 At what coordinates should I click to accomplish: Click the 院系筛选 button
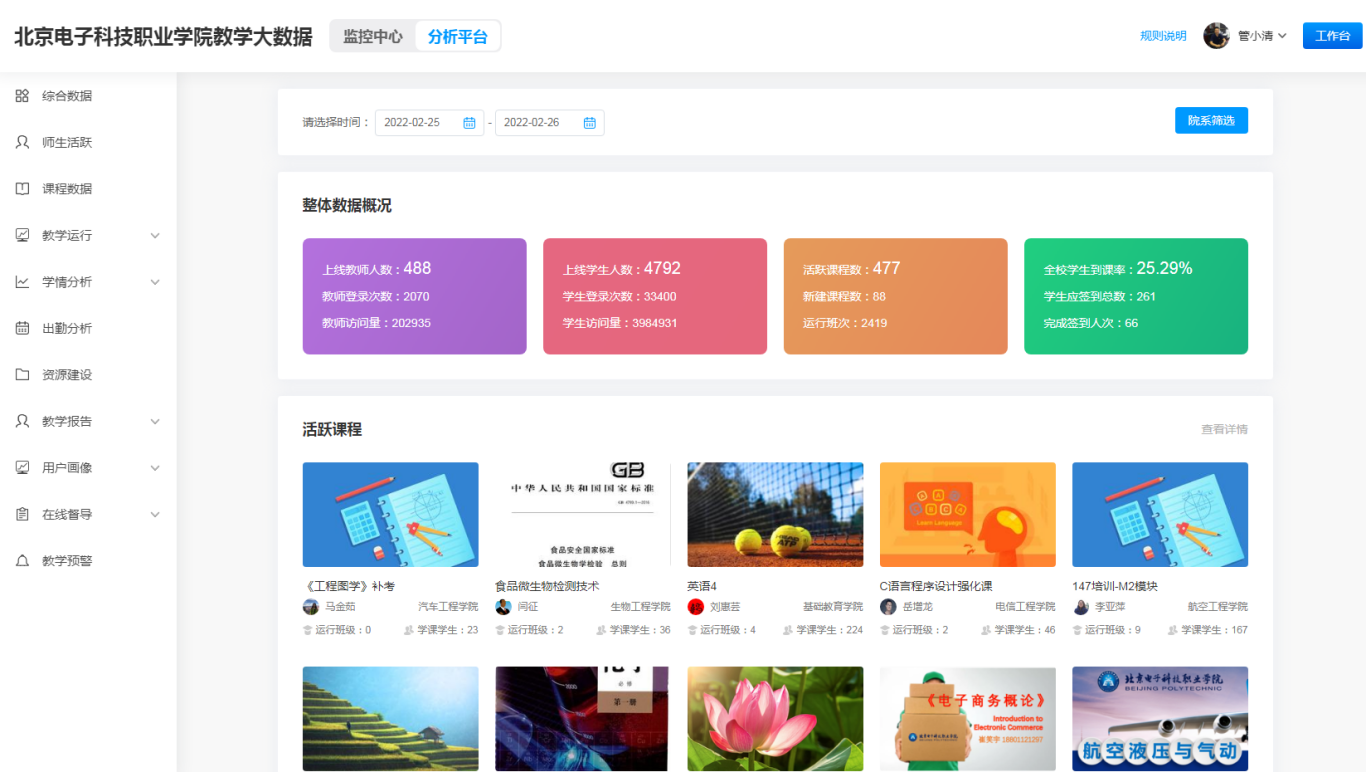tap(1211, 121)
